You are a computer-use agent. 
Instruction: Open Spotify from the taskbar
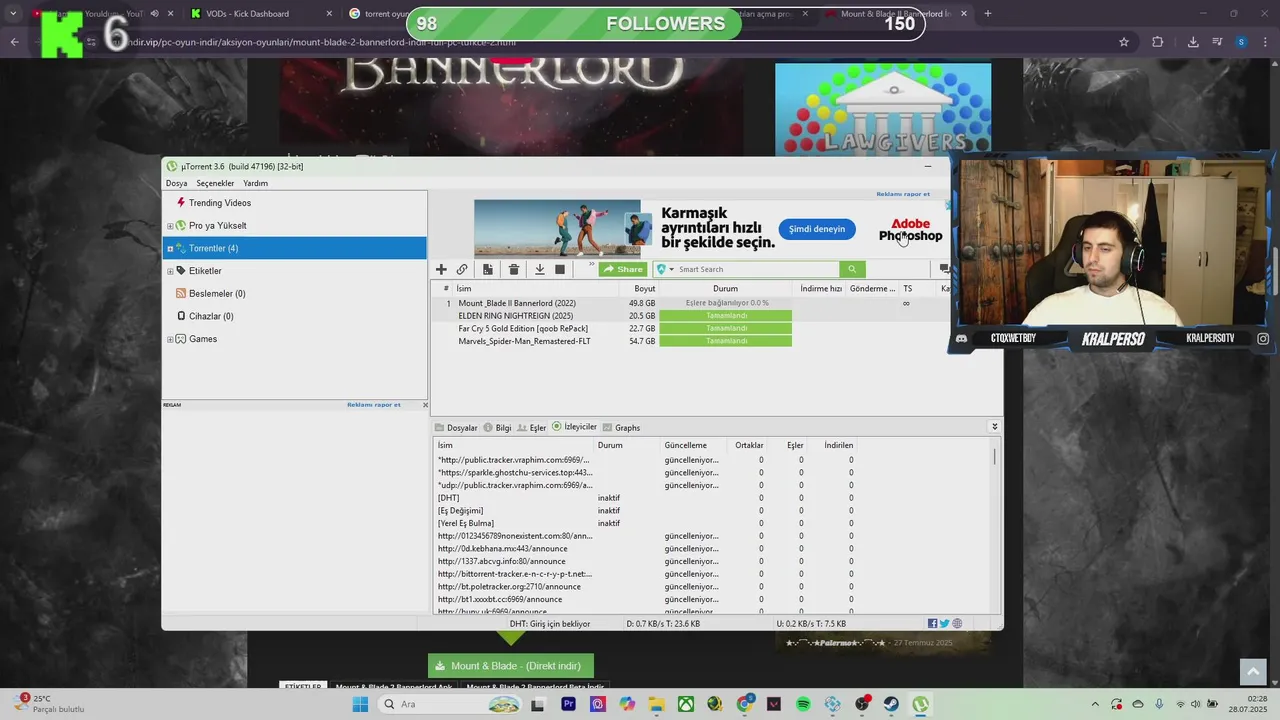pyautogui.click(x=804, y=704)
